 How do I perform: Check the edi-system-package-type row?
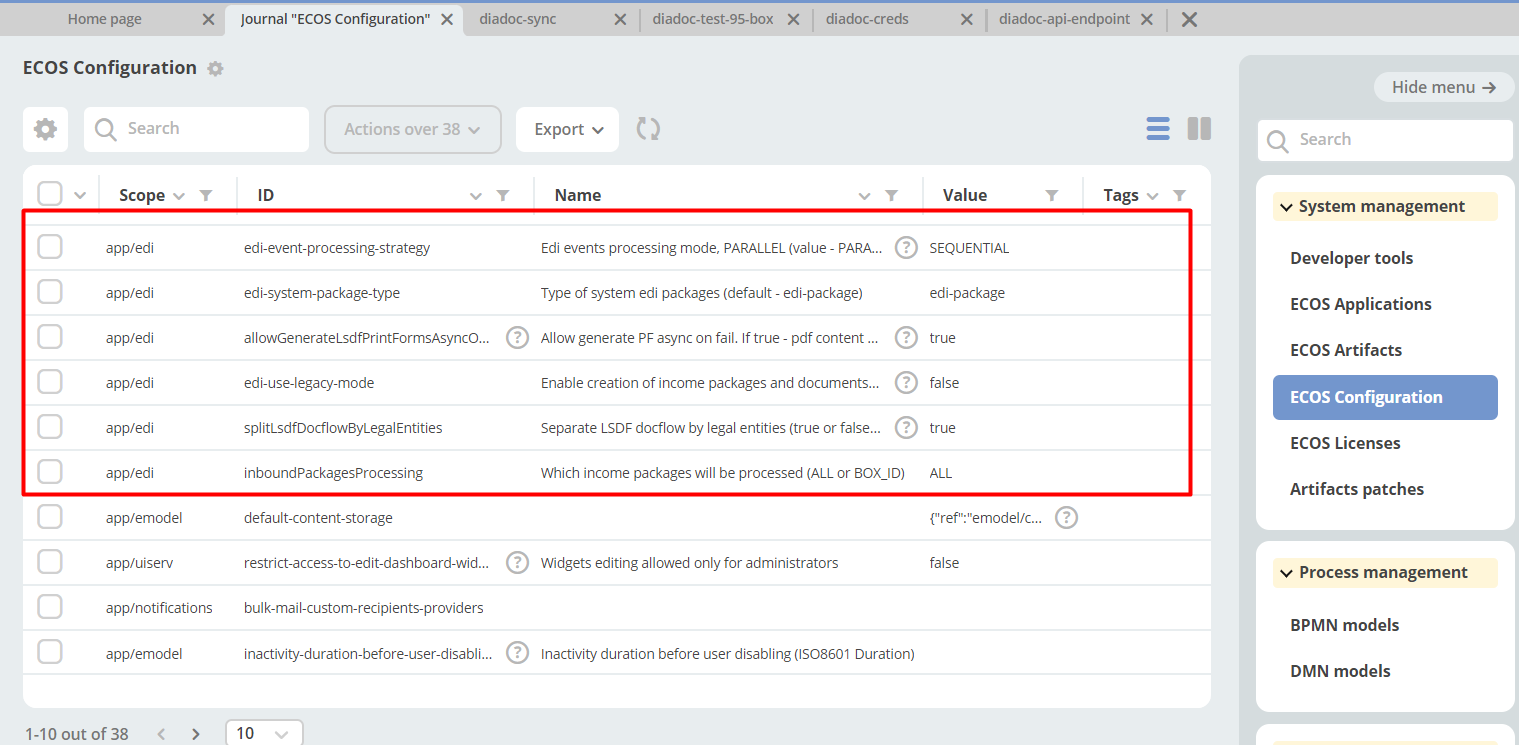[50, 292]
